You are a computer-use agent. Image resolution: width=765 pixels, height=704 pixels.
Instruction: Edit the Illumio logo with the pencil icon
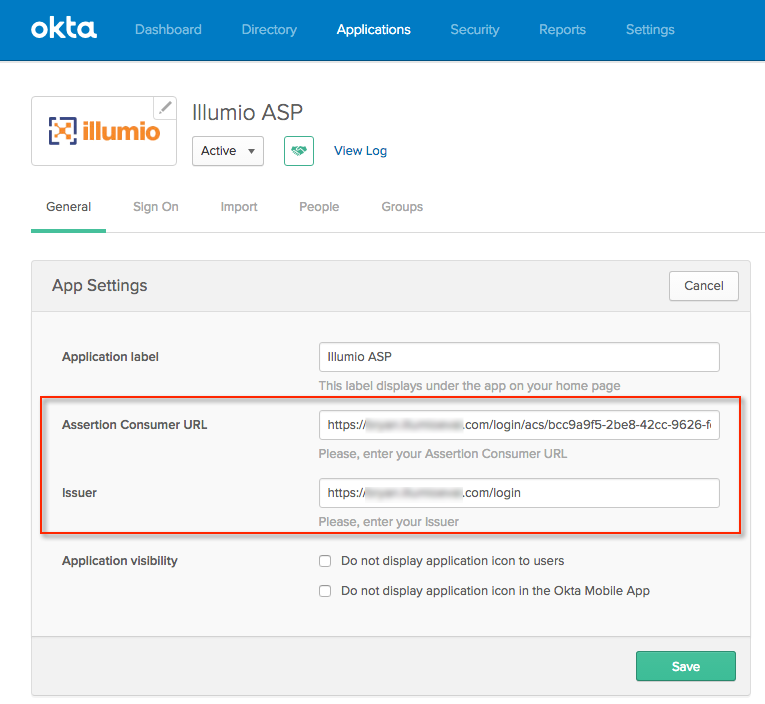coord(165,108)
